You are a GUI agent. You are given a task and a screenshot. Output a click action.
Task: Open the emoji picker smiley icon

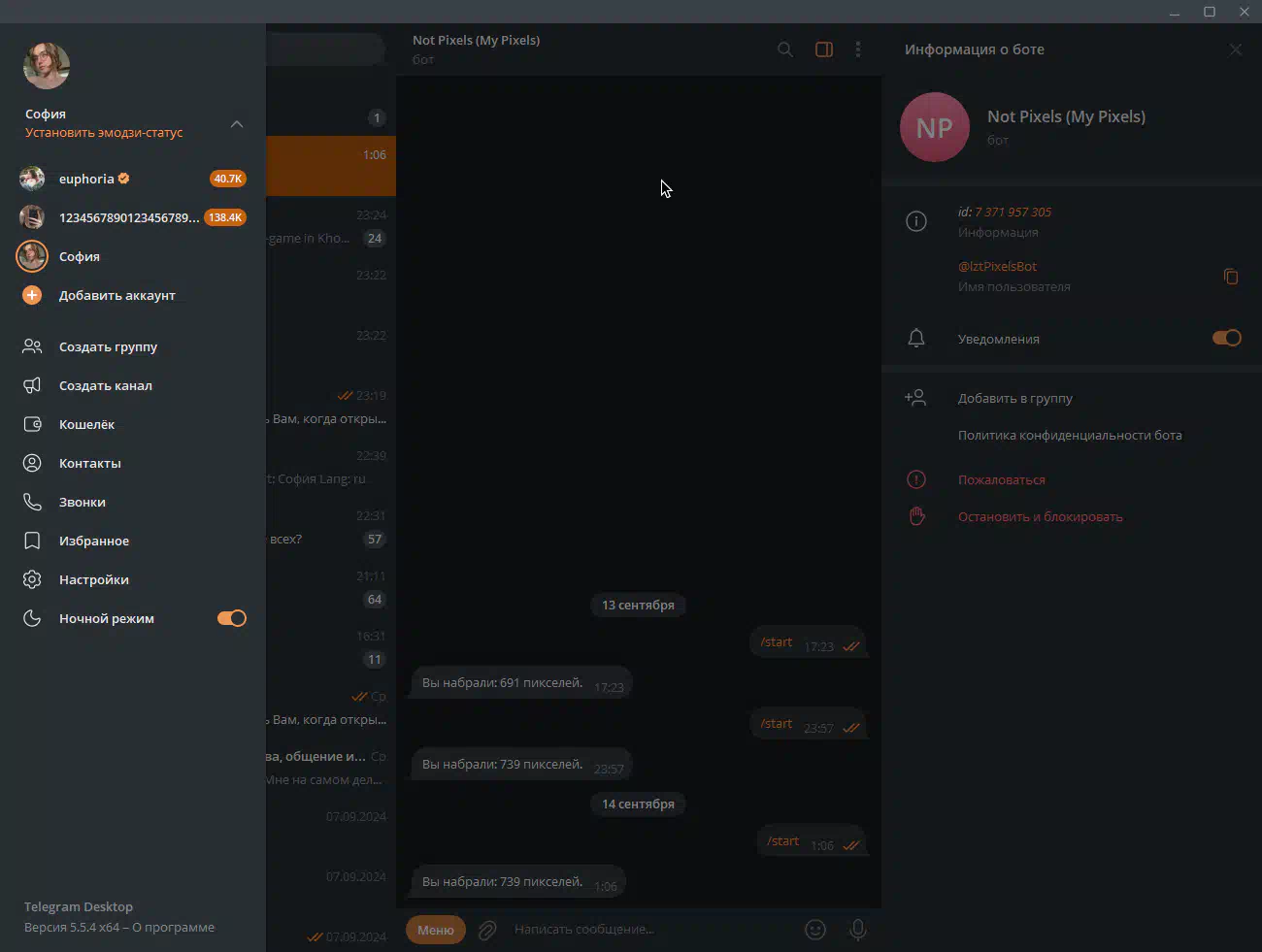[x=815, y=930]
